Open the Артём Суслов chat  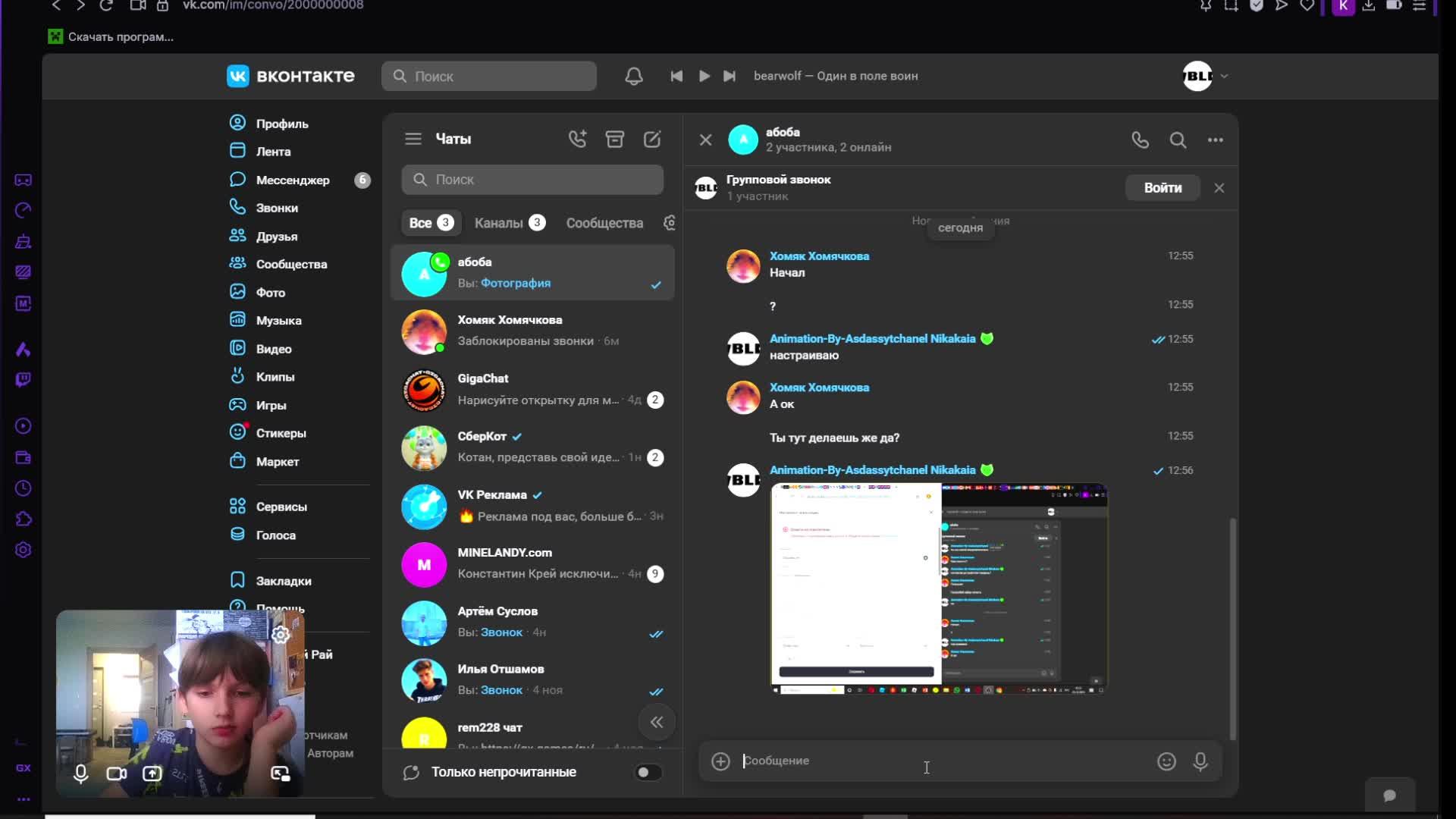pyautogui.click(x=532, y=622)
